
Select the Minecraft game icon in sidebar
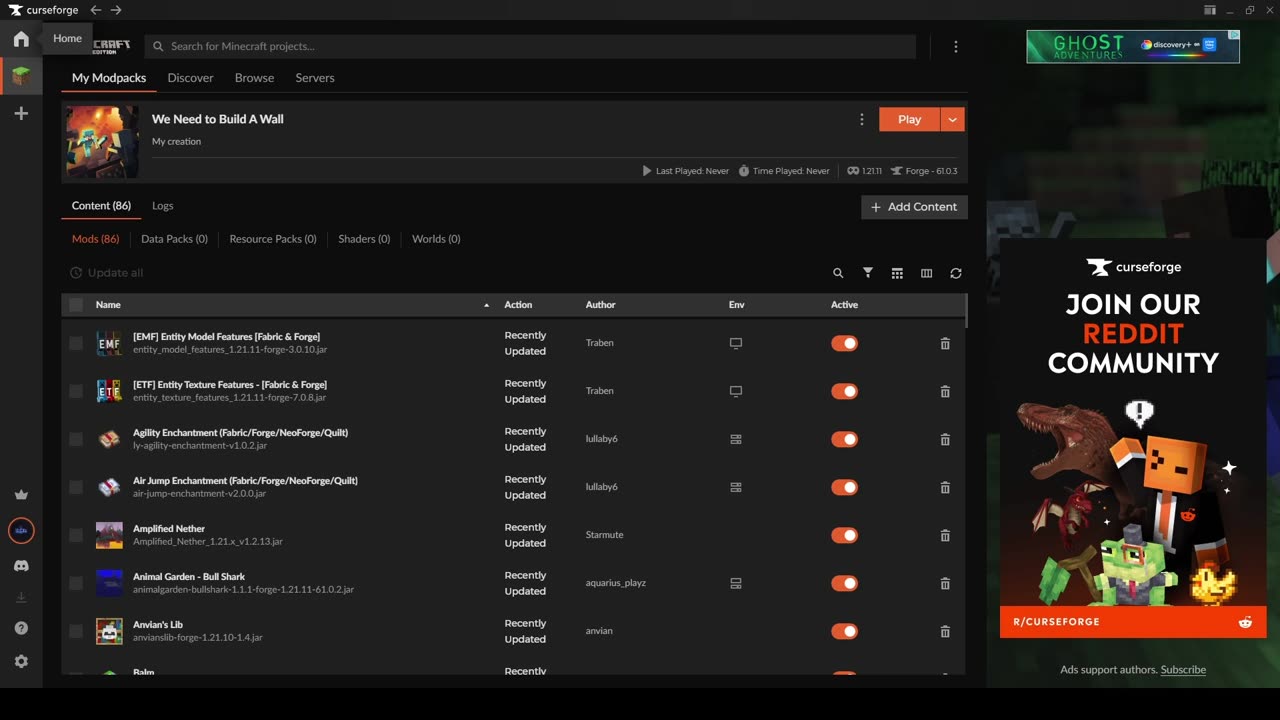tap(21, 76)
